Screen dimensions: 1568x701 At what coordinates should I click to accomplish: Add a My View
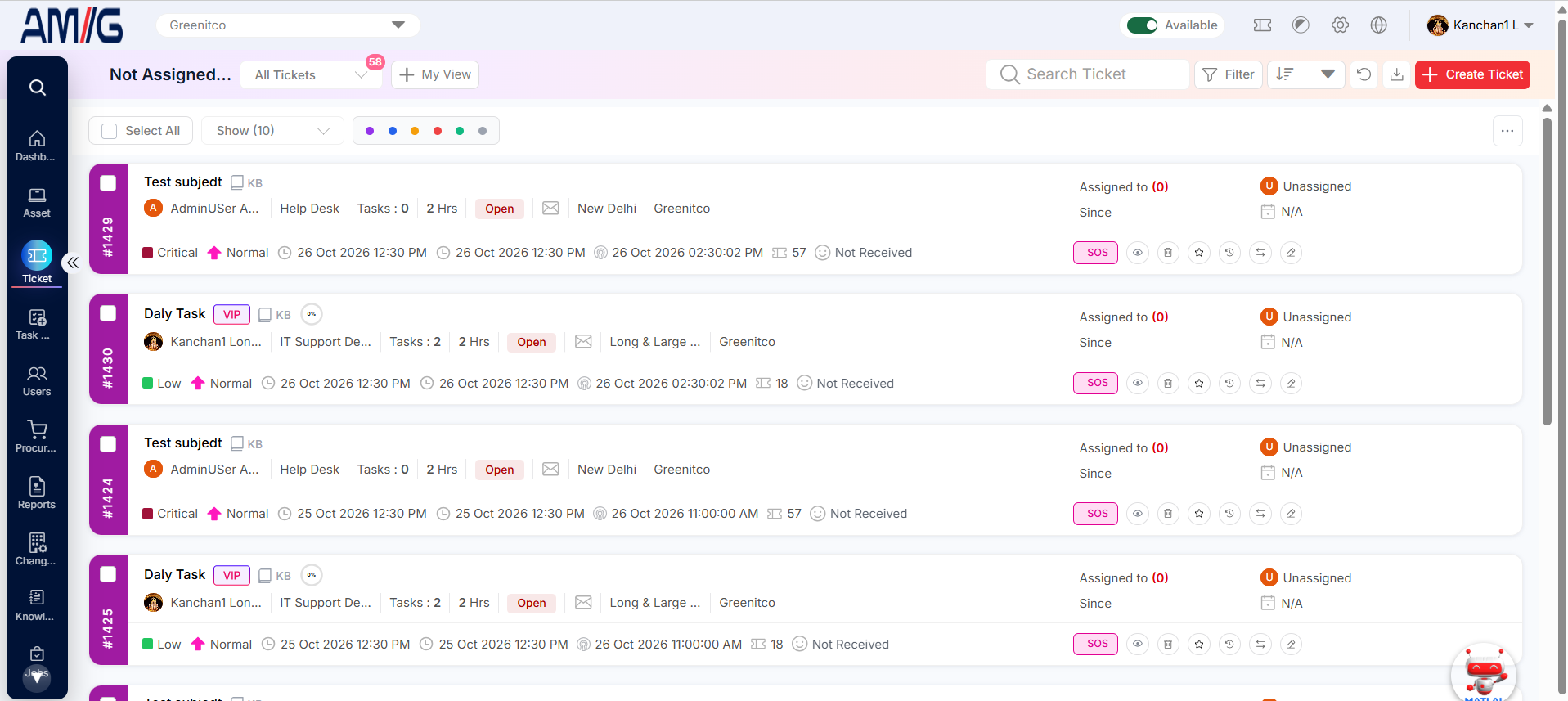click(435, 74)
